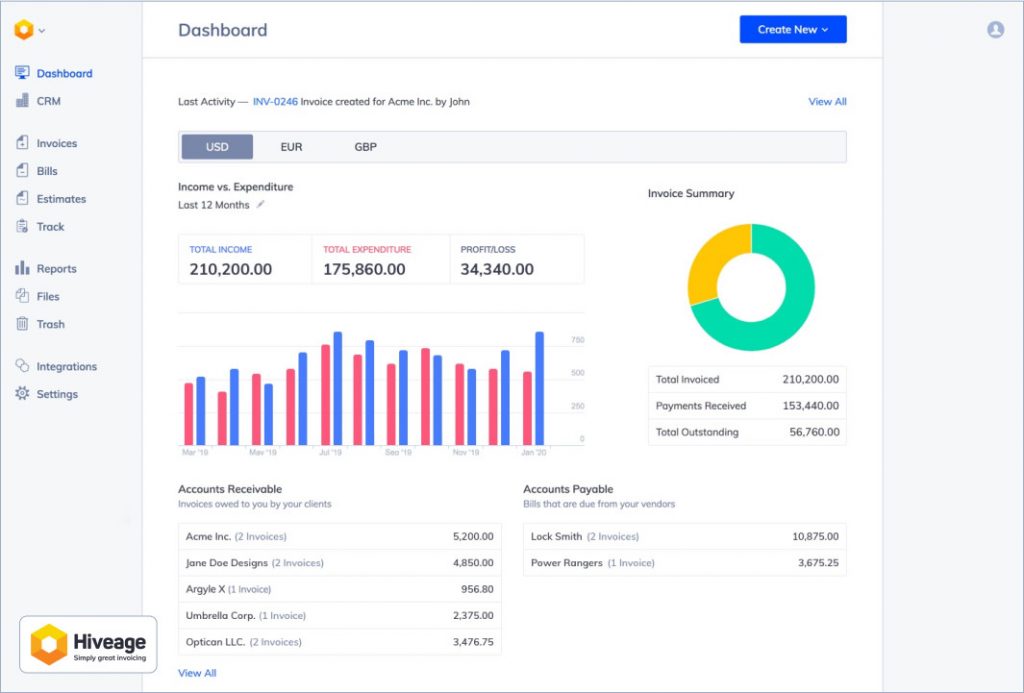Click the Invoices icon in sidebar
This screenshot has height=693, width=1024.
(22, 143)
